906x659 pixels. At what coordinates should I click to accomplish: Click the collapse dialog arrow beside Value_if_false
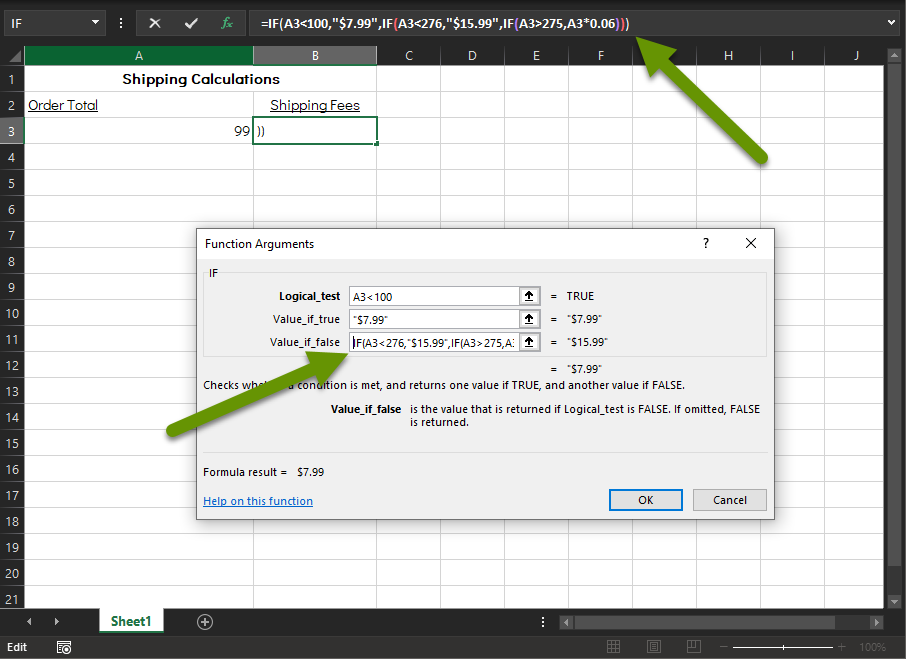[x=529, y=341]
